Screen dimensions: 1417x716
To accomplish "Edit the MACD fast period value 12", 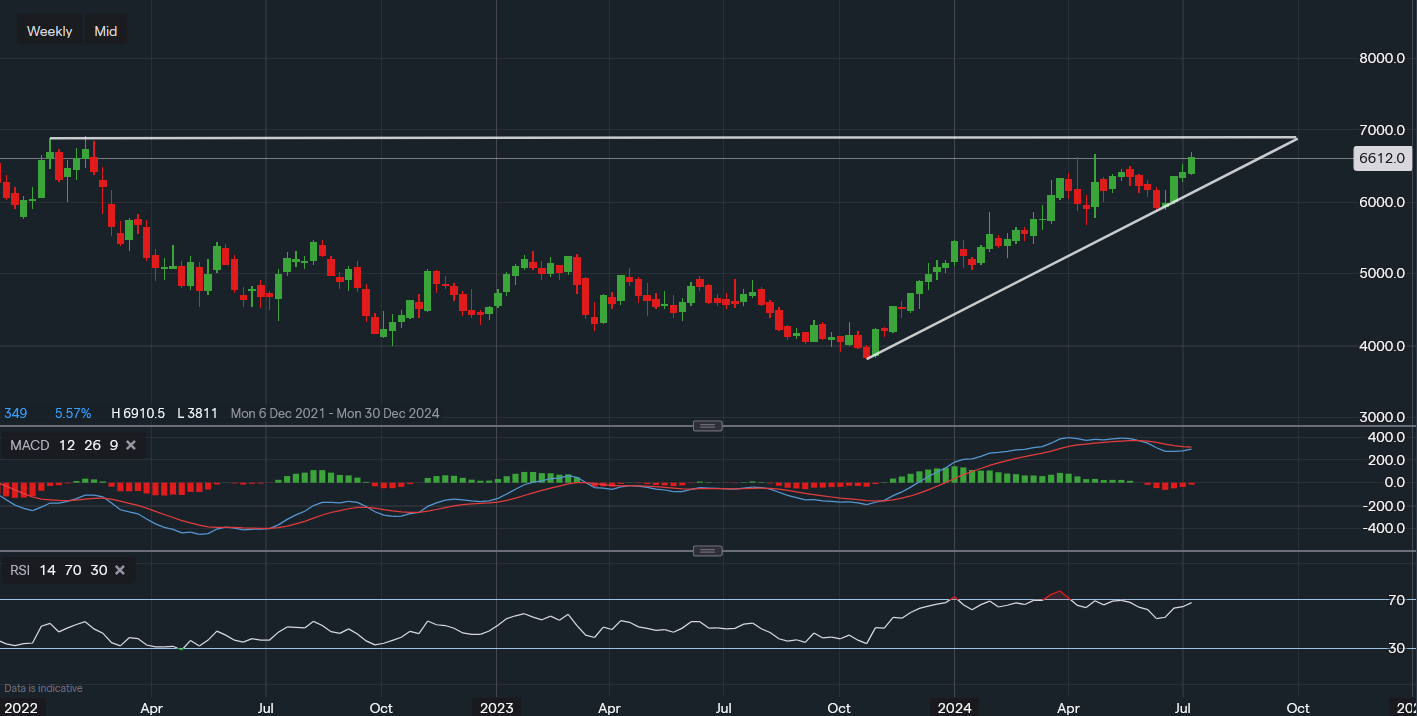I will [x=67, y=445].
